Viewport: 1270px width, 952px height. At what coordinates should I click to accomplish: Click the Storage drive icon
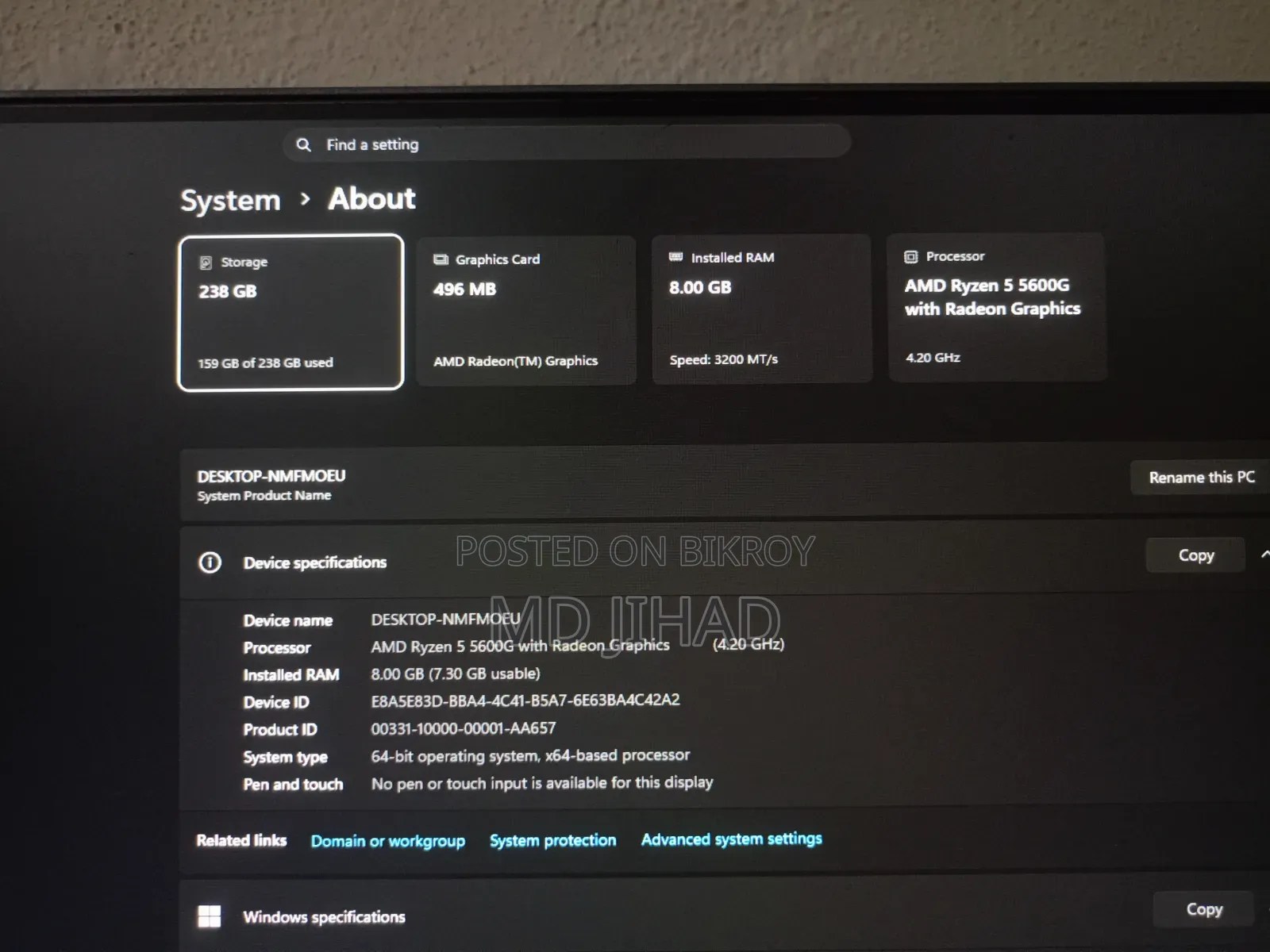(206, 262)
